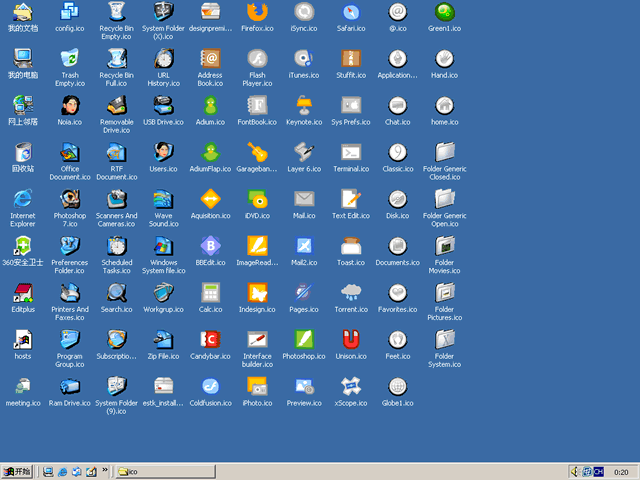The width and height of the screenshot is (640, 480).
Task: Click the ico window taskbar button
Action: pyautogui.click(x=164, y=471)
